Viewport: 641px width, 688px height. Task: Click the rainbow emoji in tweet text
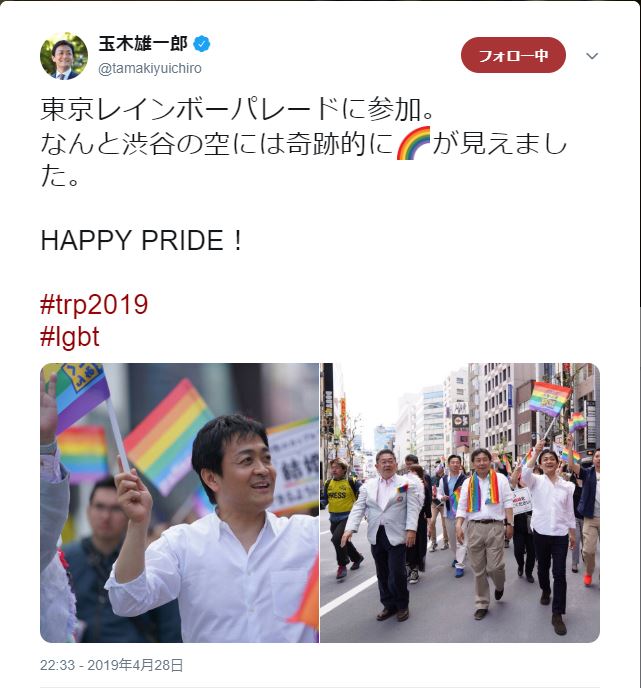click(x=413, y=143)
